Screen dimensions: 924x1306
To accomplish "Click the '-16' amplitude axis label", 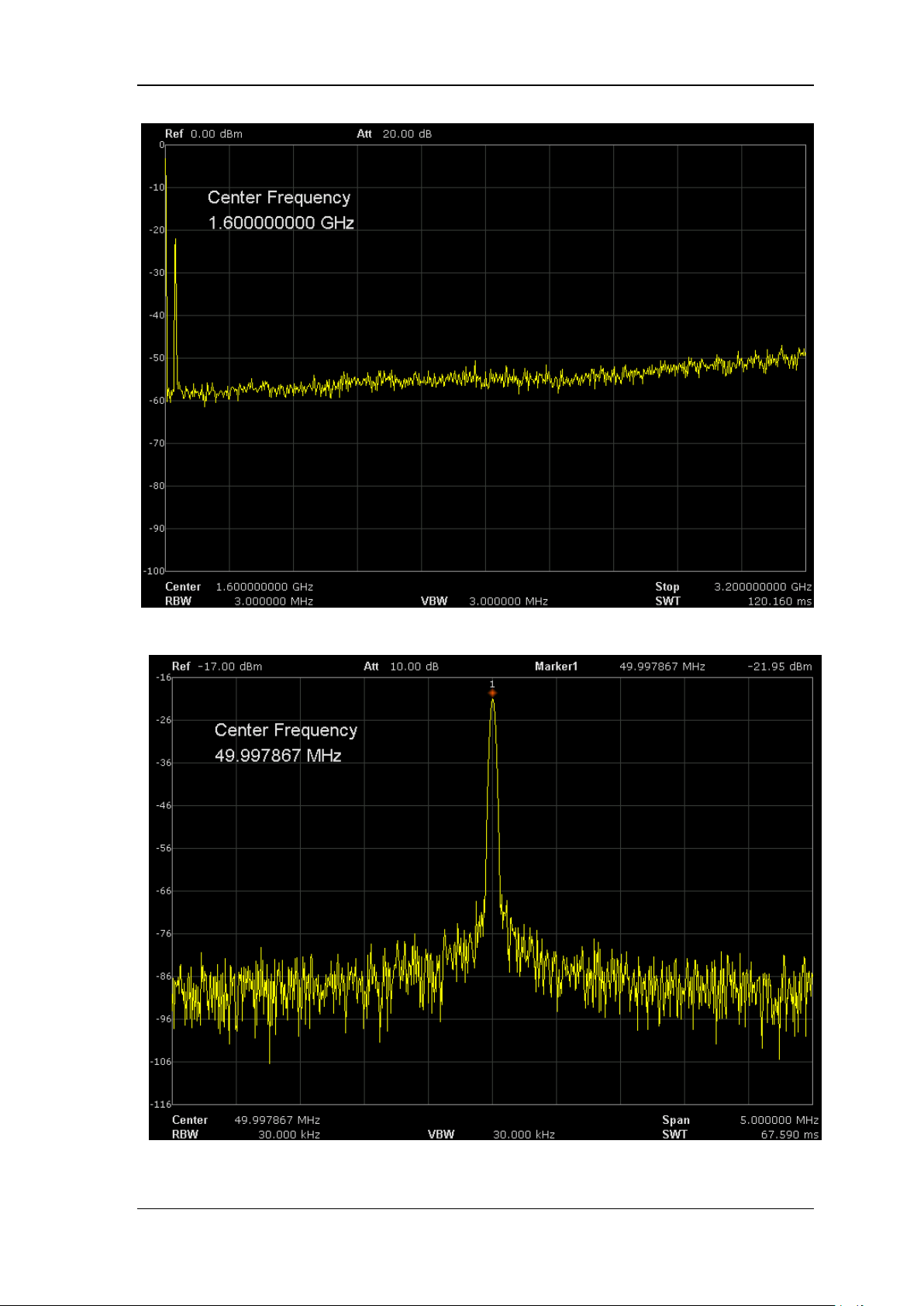I will [x=164, y=677].
